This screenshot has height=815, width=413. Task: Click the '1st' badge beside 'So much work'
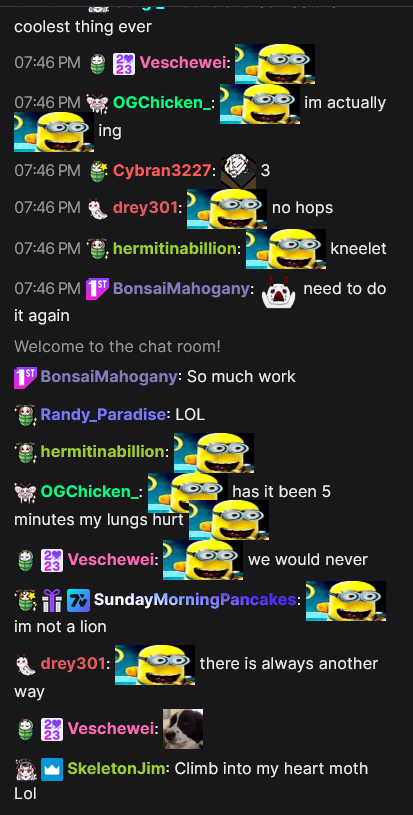tap(25, 377)
